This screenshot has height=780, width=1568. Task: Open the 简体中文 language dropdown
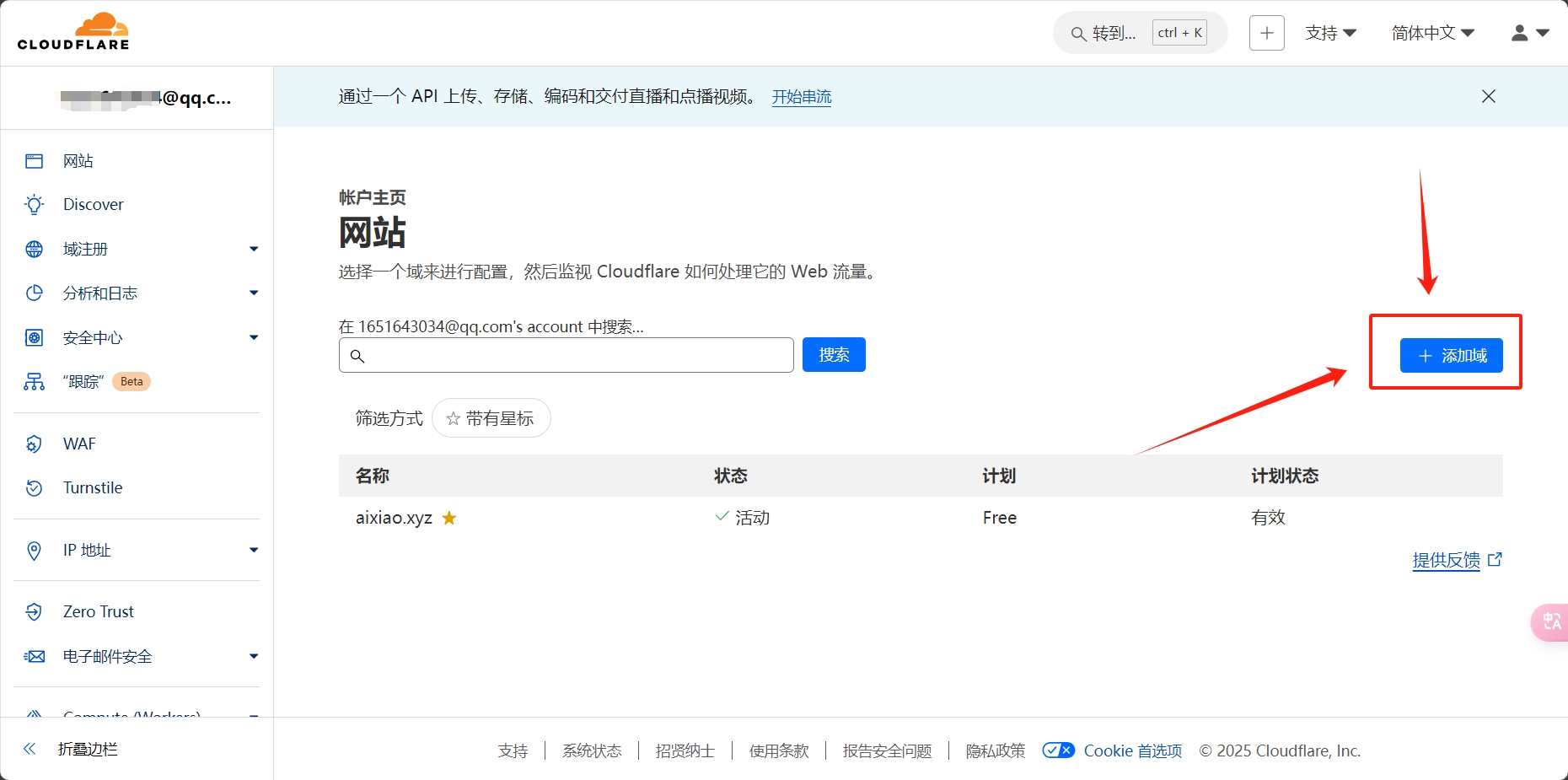click(1433, 33)
